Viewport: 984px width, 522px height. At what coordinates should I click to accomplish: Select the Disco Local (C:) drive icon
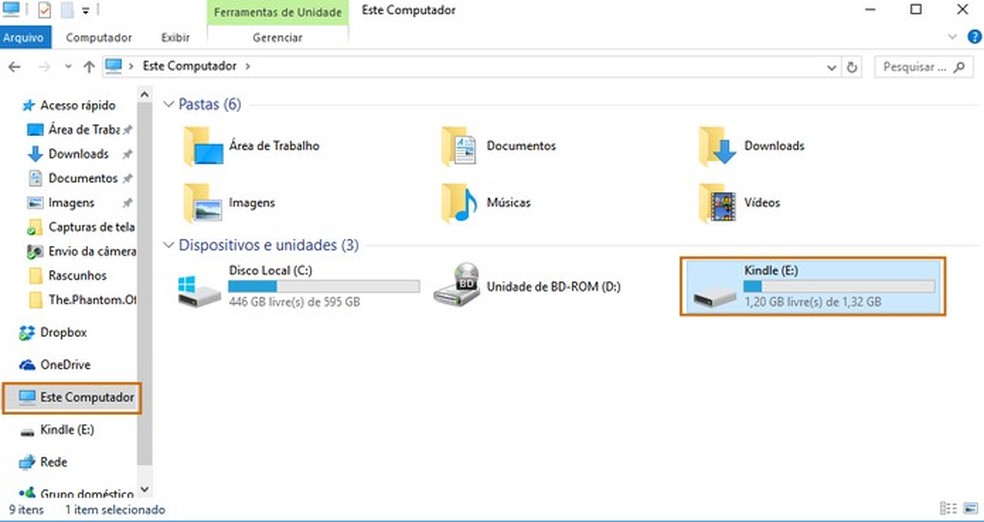(x=199, y=290)
